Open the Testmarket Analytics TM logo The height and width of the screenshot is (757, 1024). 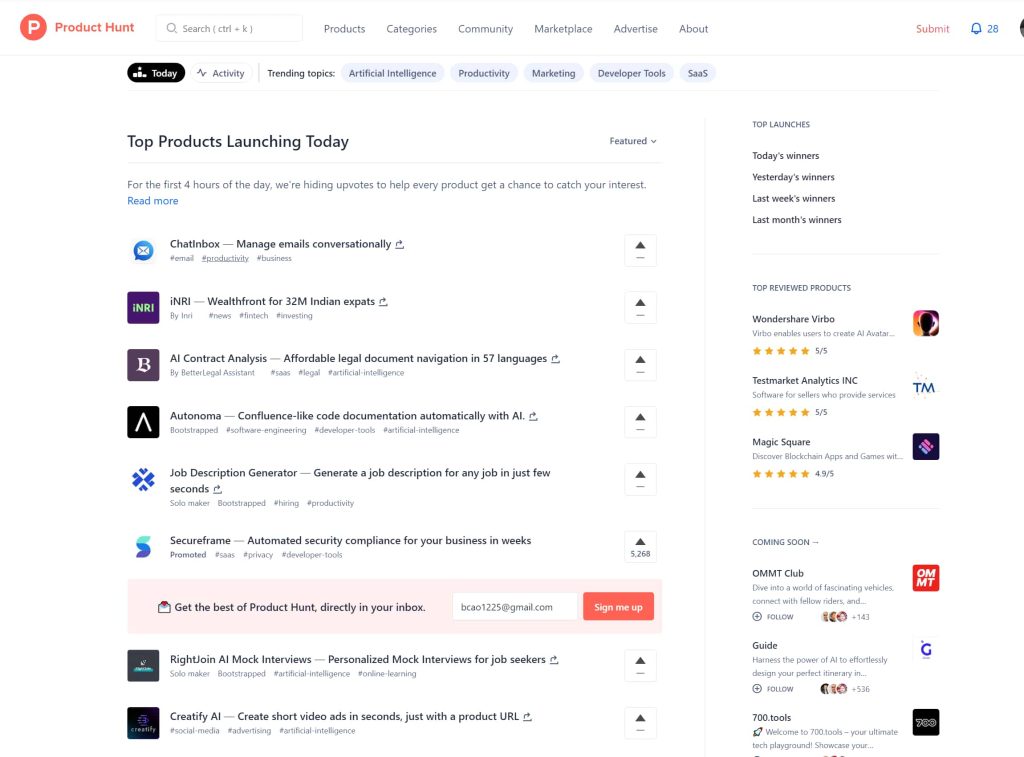click(x=925, y=385)
